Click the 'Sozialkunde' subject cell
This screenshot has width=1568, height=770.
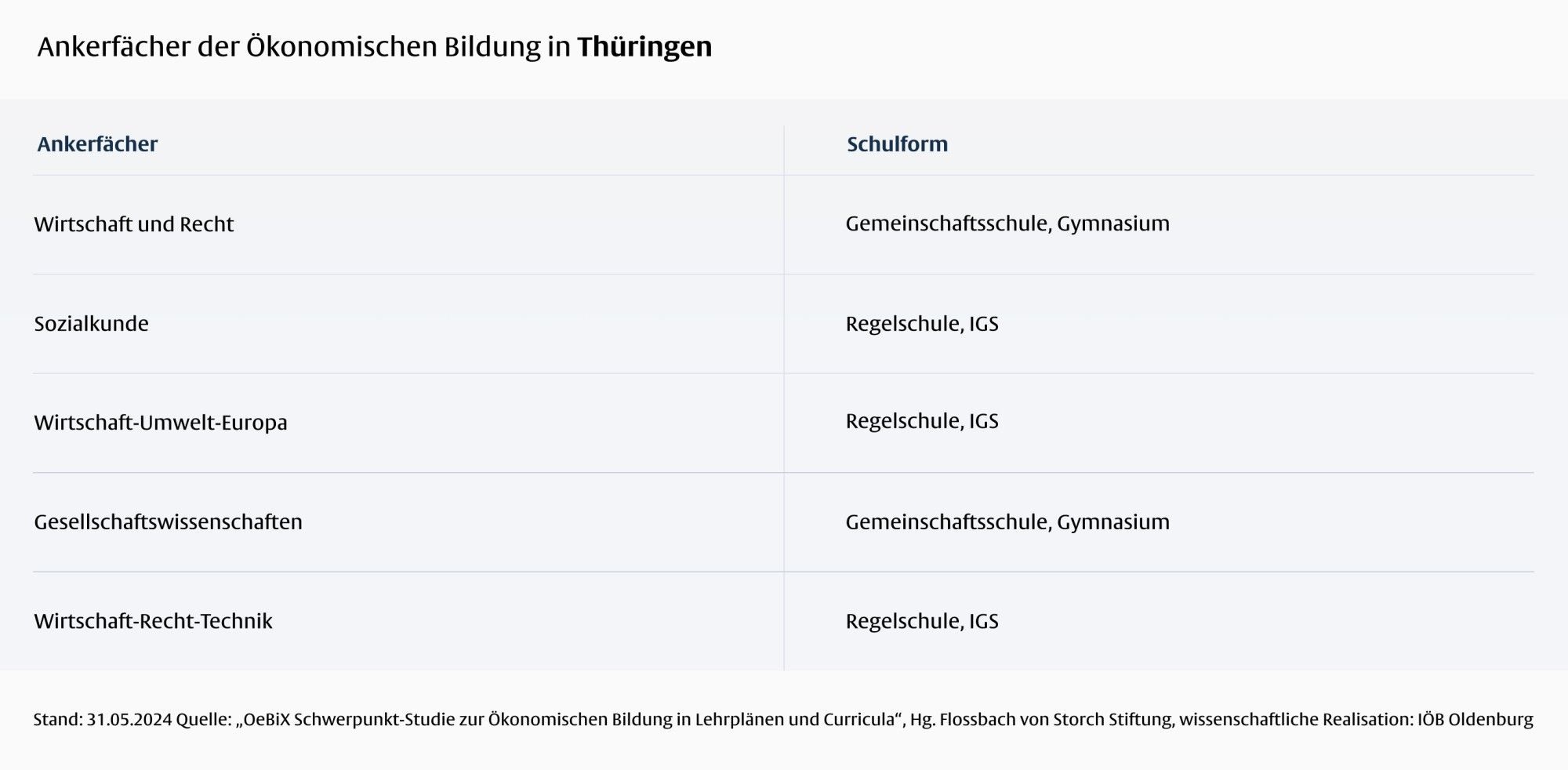[x=91, y=324]
